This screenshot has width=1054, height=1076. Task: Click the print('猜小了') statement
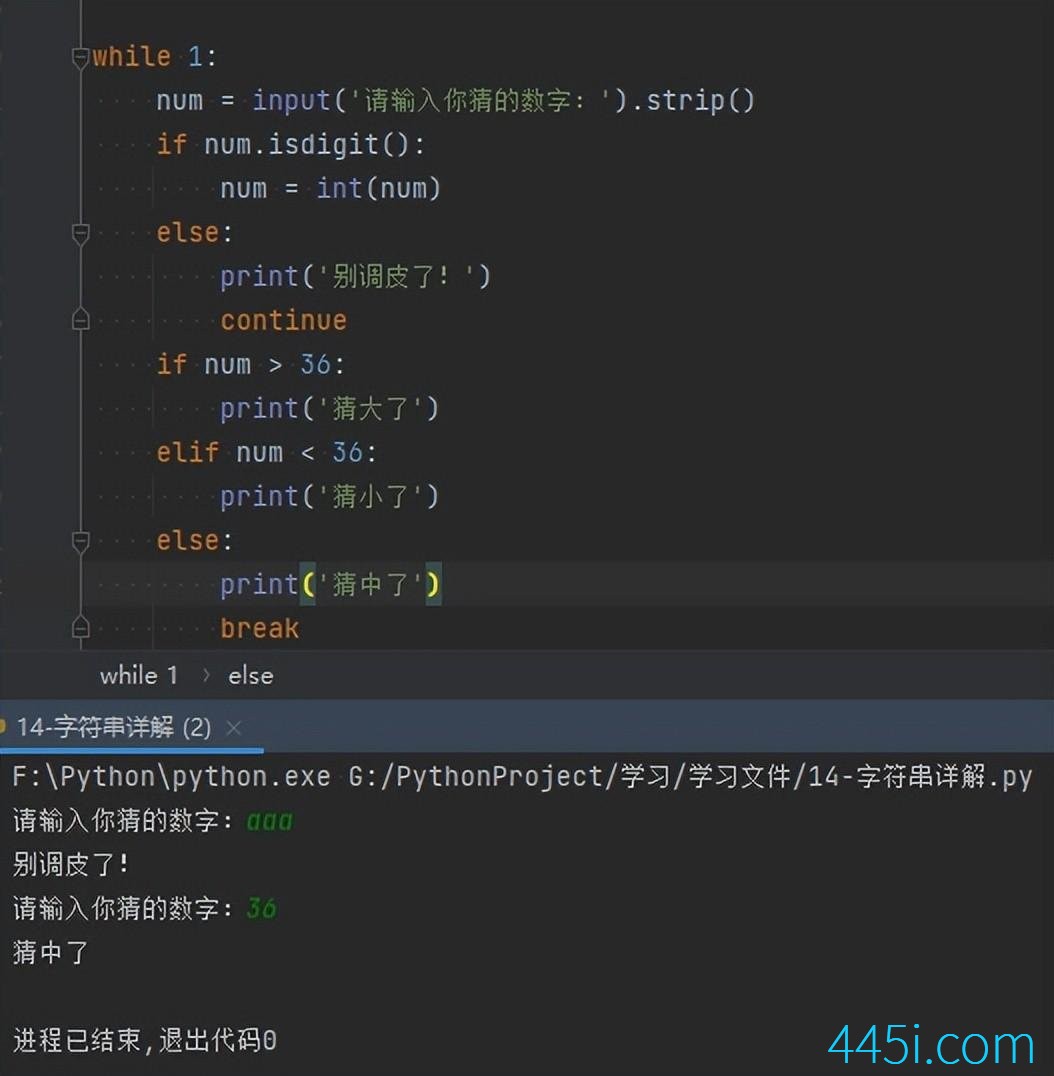(329, 497)
